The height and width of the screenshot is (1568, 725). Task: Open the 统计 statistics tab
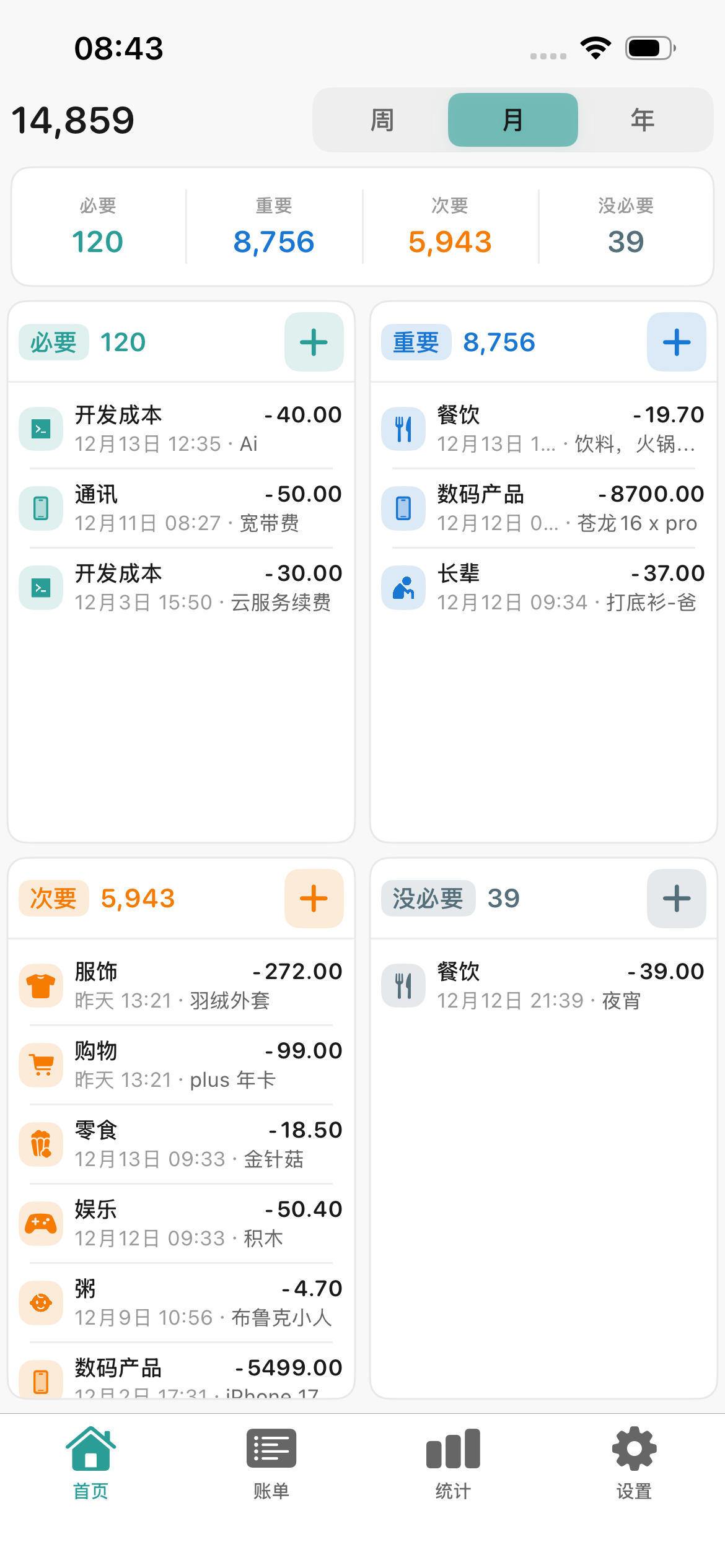click(x=453, y=1463)
